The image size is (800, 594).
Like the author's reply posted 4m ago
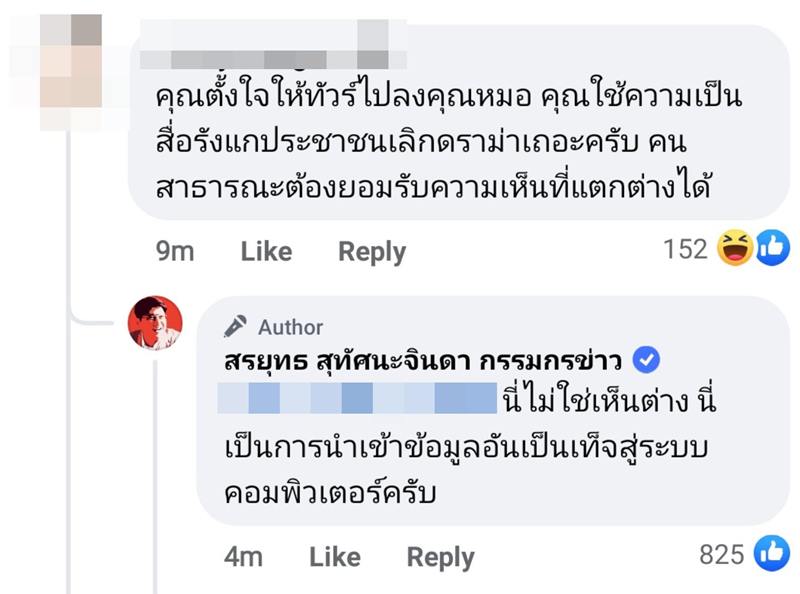tap(333, 557)
